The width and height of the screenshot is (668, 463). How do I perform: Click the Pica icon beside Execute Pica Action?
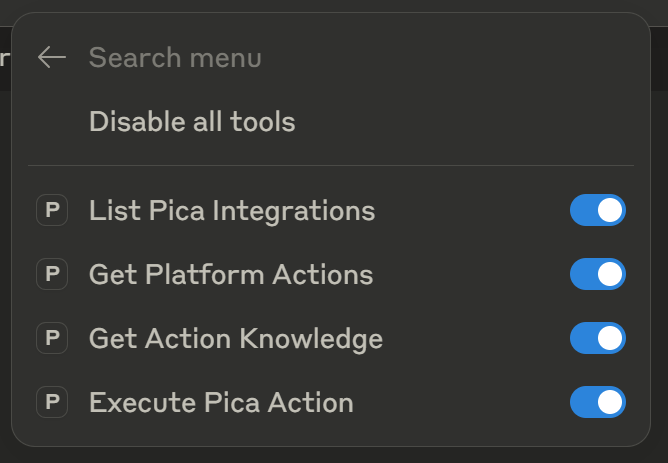(x=52, y=403)
